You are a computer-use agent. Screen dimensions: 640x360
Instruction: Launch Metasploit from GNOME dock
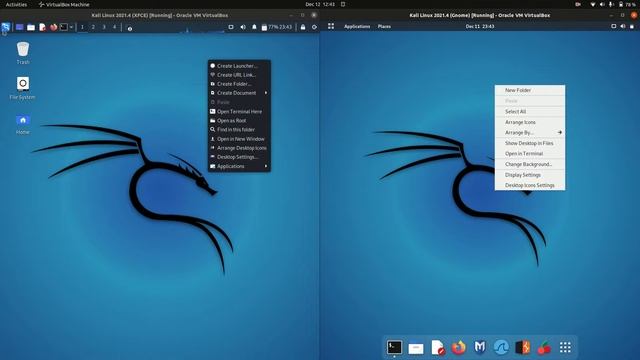pos(480,347)
